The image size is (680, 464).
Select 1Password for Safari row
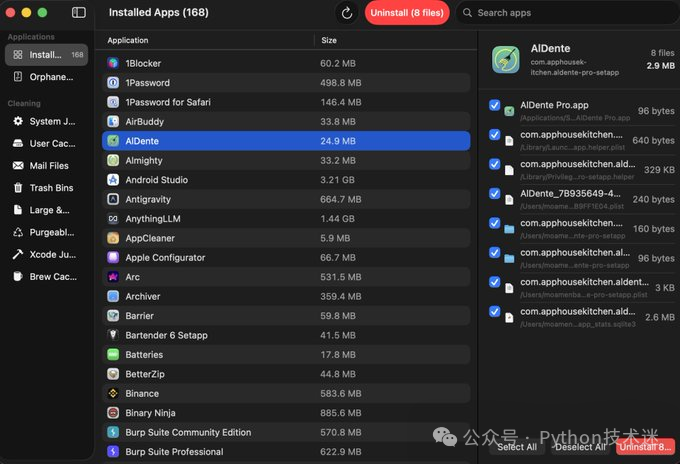pos(286,102)
